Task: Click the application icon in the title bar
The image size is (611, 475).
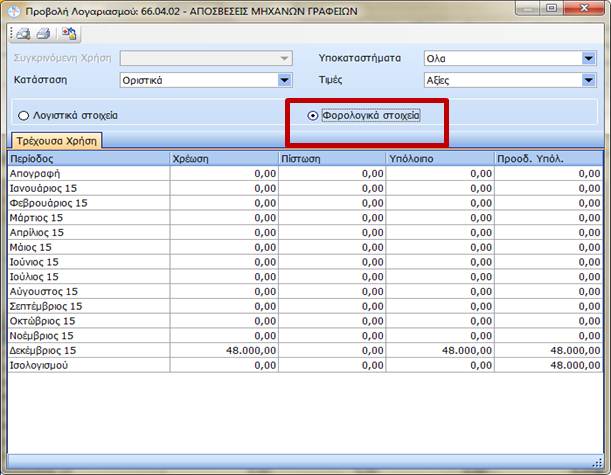Action: click(14, 11)
